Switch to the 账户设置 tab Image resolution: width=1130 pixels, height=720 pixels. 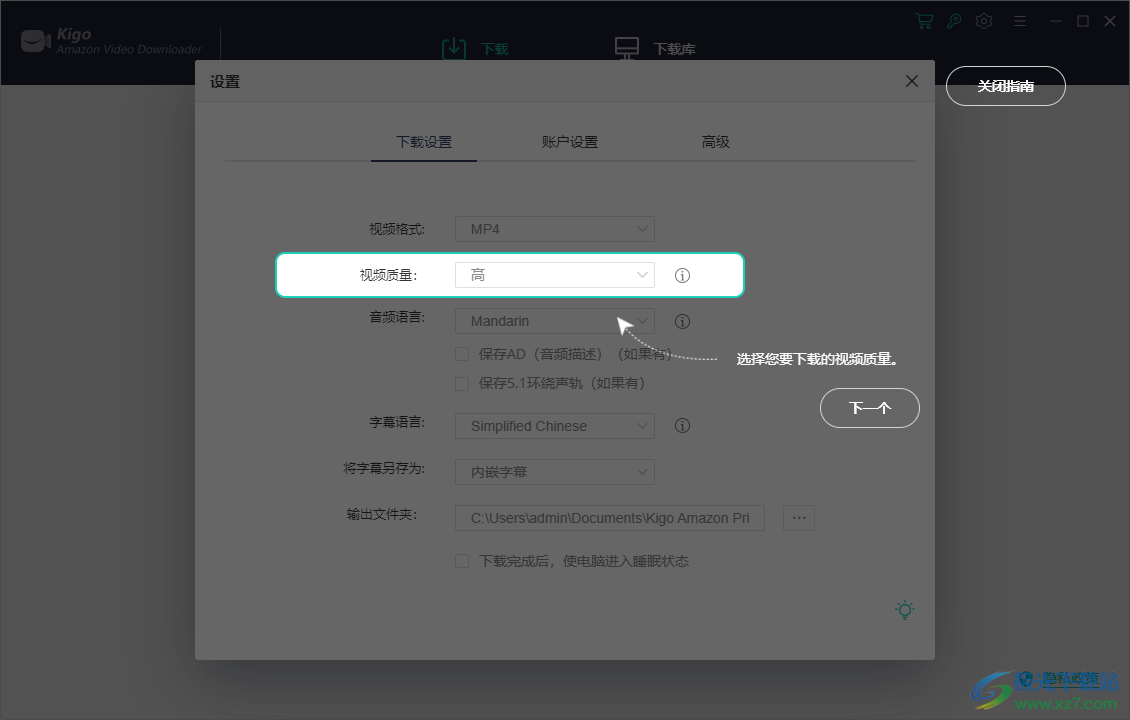tap(569, 142)
